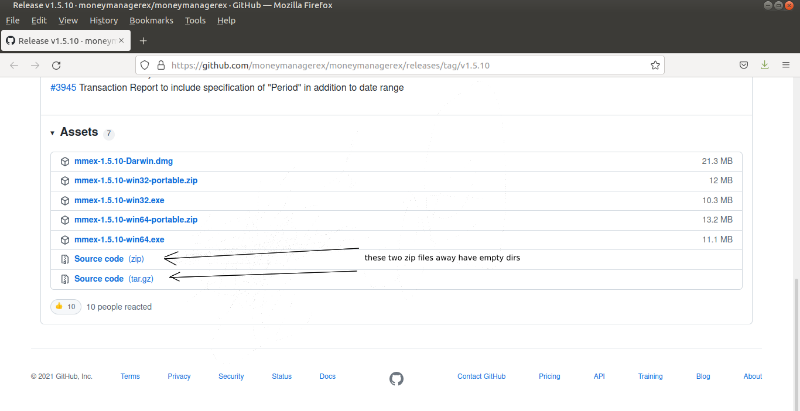Download mmex-1.5.10-win64-portable.zip
Viewport: 800px width, 411px height.
(136, 220)
